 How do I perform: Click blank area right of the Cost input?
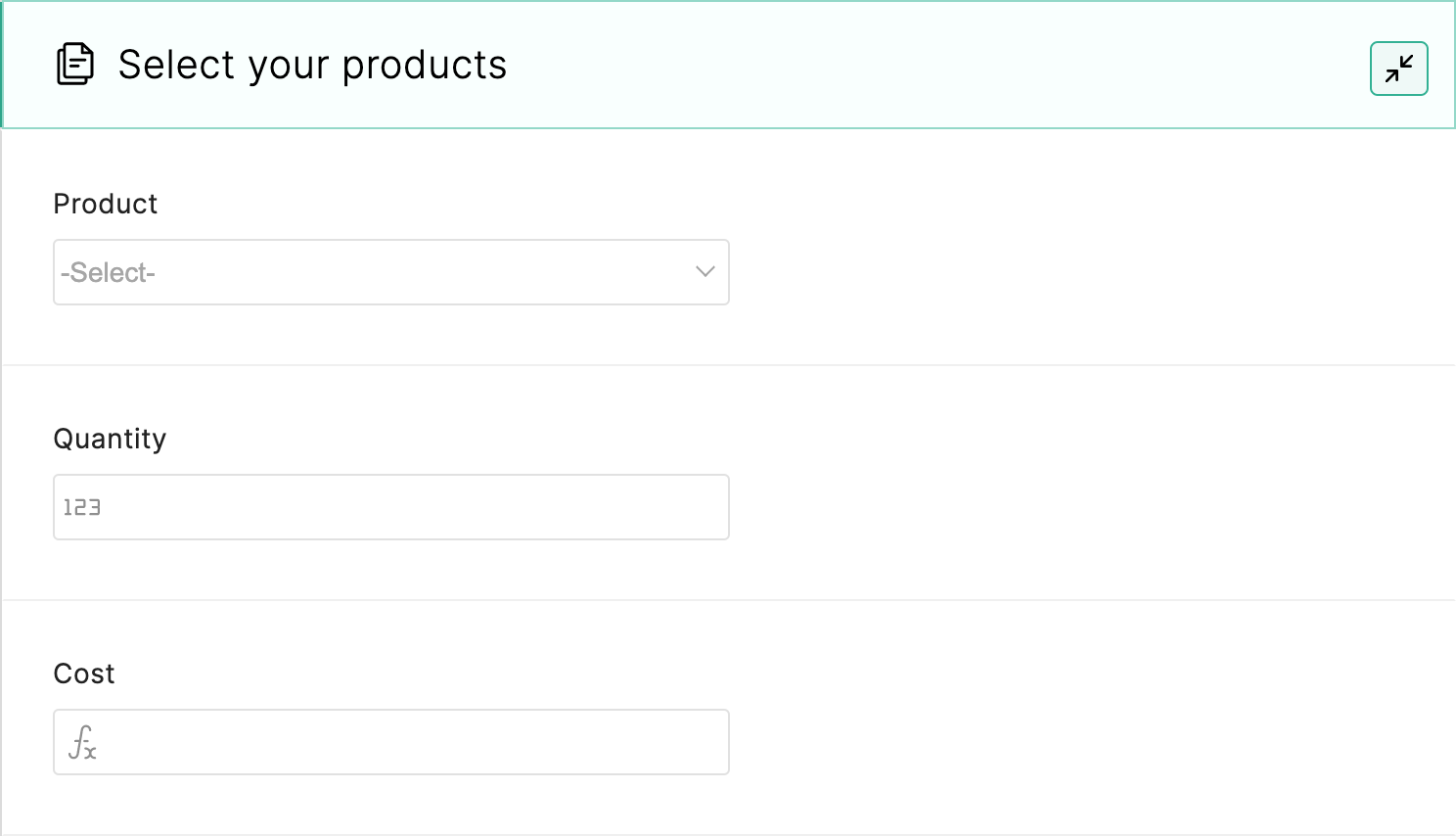coord(1076,742)
